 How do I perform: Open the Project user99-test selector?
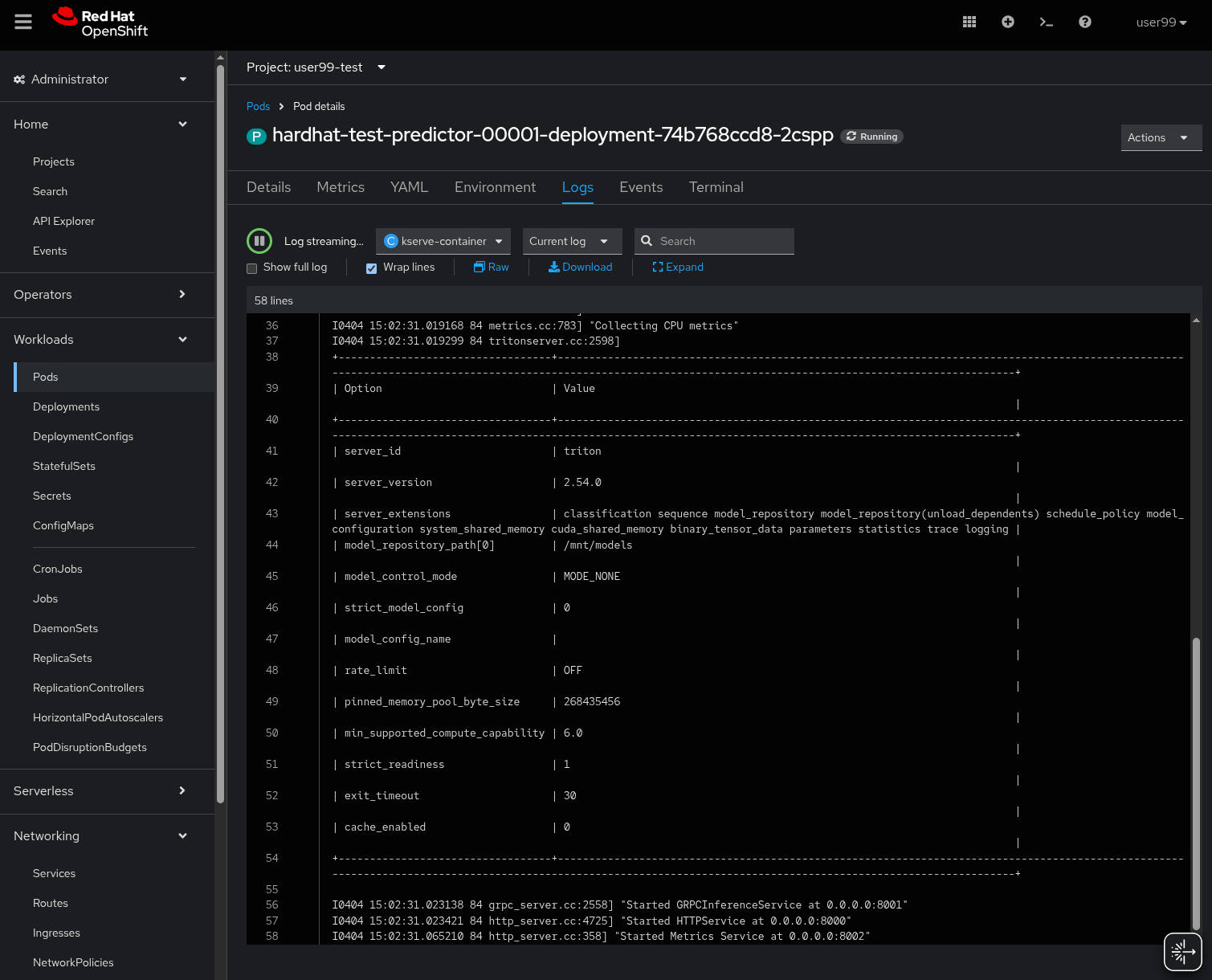point(316,67)
